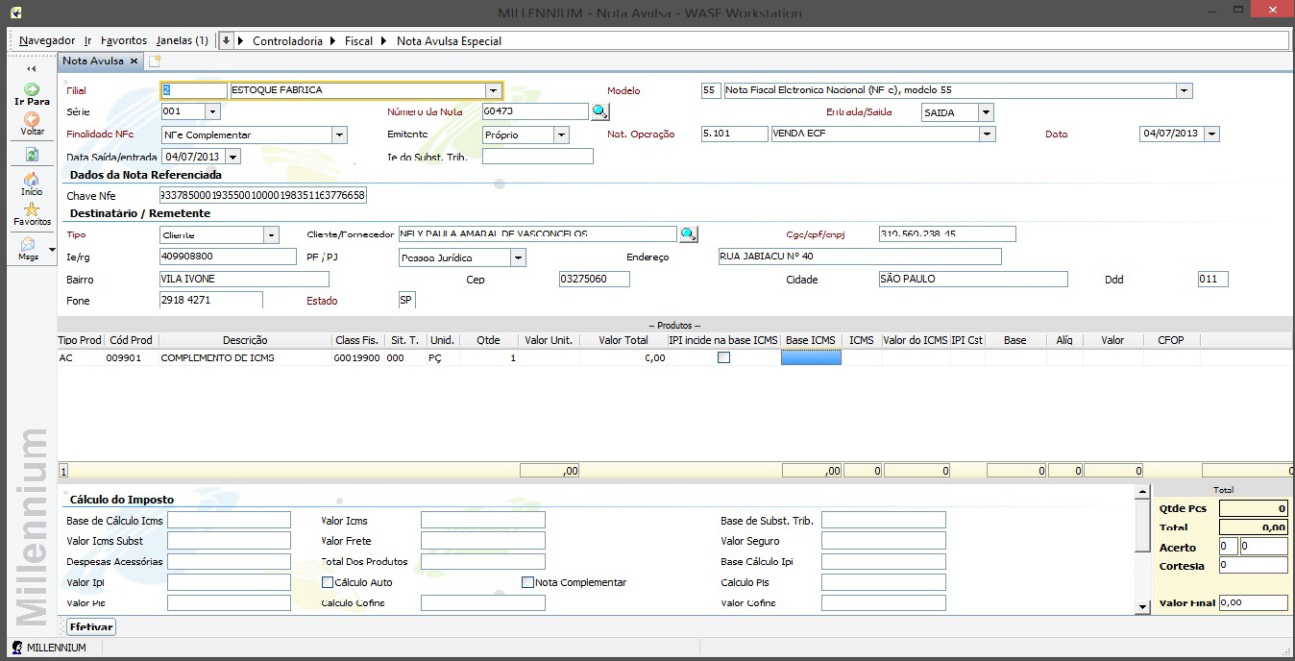Open Favoritos star icon in sidebar
The image size is (1295, 661).
click(x=31, y=208)
